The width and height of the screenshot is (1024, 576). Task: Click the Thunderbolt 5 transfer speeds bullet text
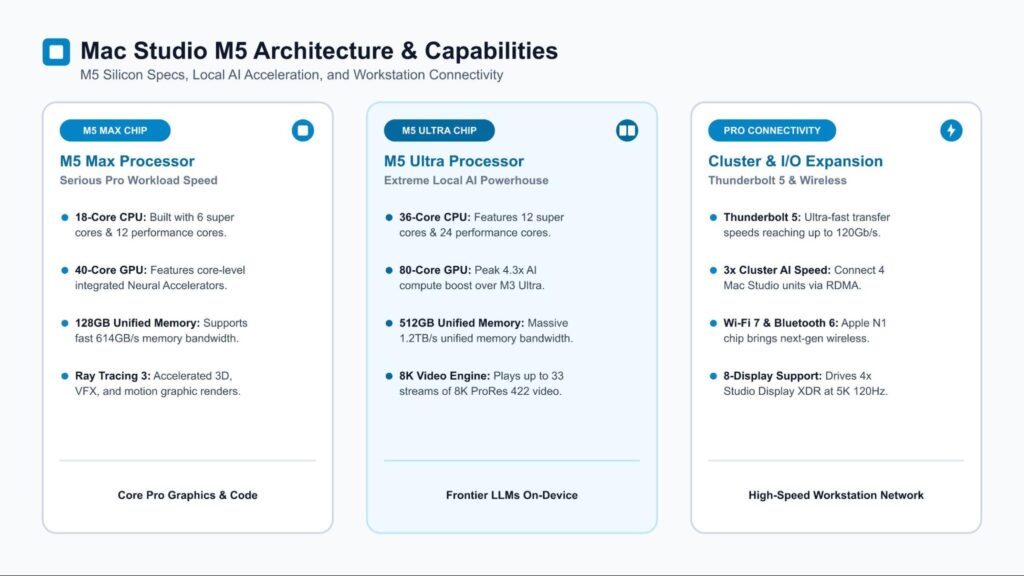coord(807,225)
